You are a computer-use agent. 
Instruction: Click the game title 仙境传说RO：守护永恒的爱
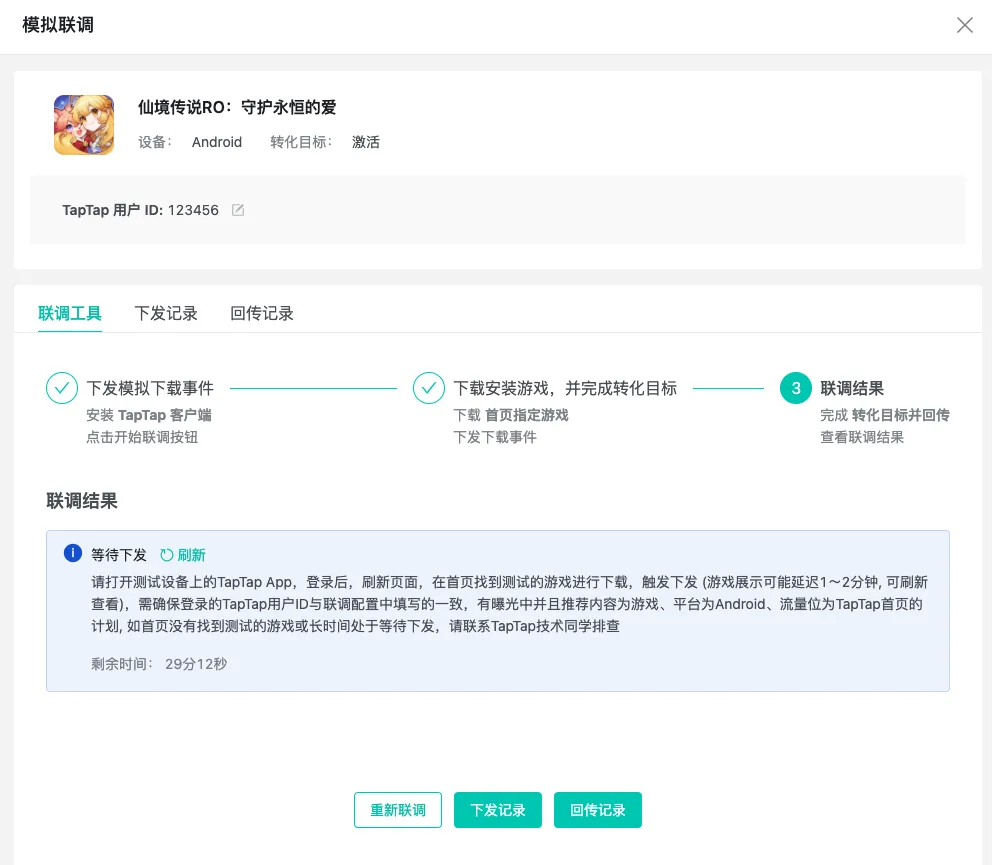237,106
